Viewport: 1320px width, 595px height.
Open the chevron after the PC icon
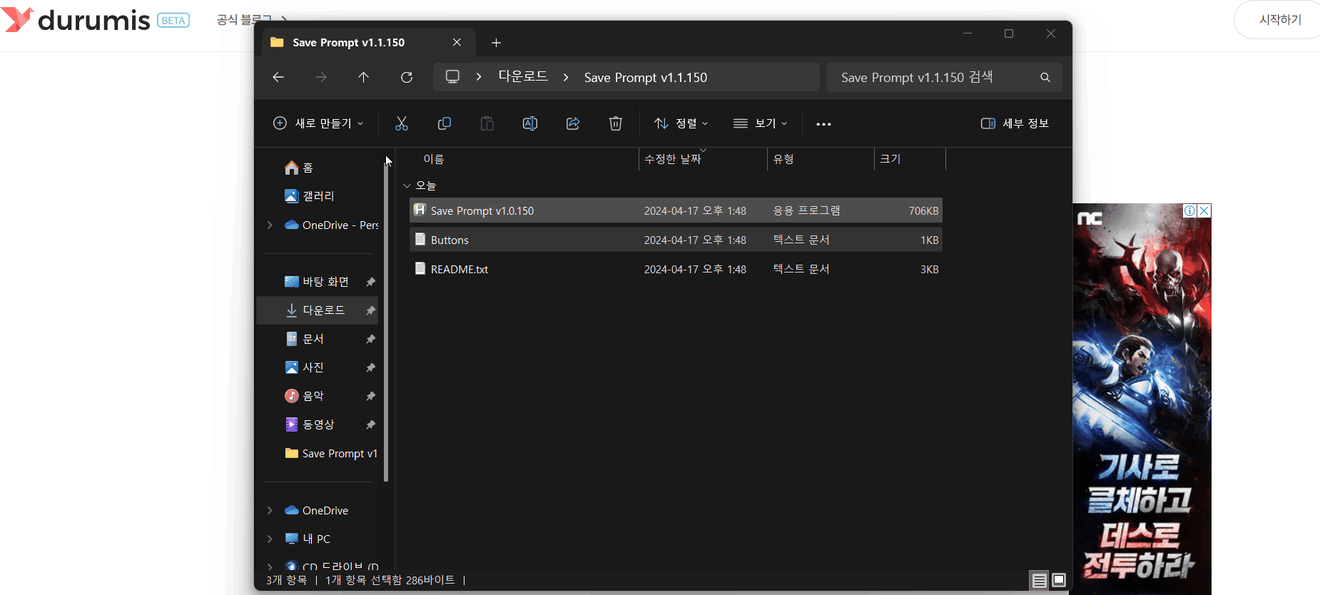pos(479,77)
